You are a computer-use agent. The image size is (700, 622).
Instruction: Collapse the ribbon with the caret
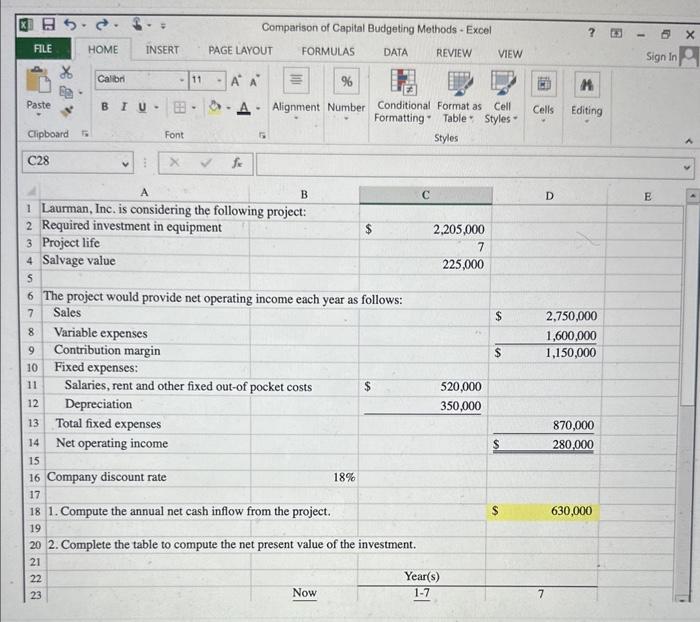pos(689,142)
